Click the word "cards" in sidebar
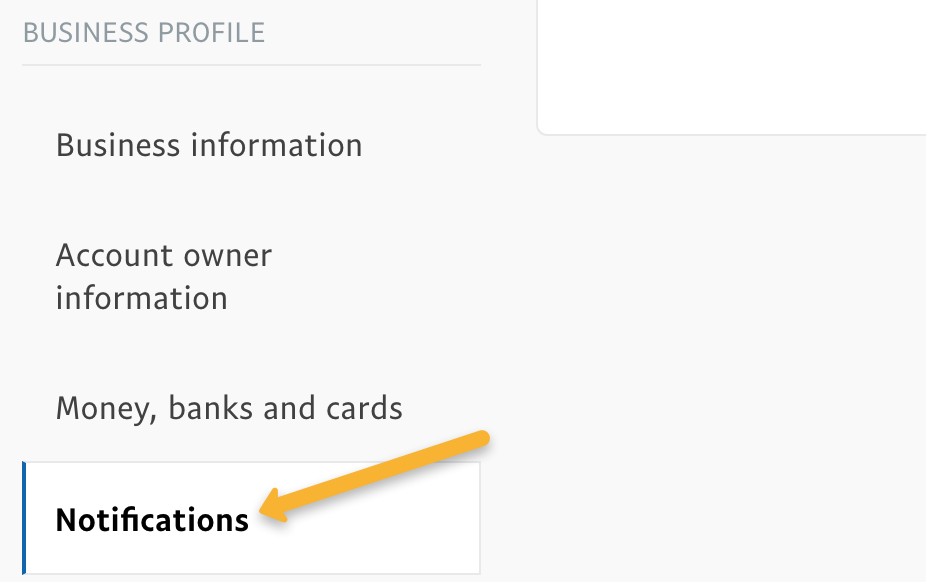Image resolution: width=926 pixels, height=582 pixels. click(363, 408)
